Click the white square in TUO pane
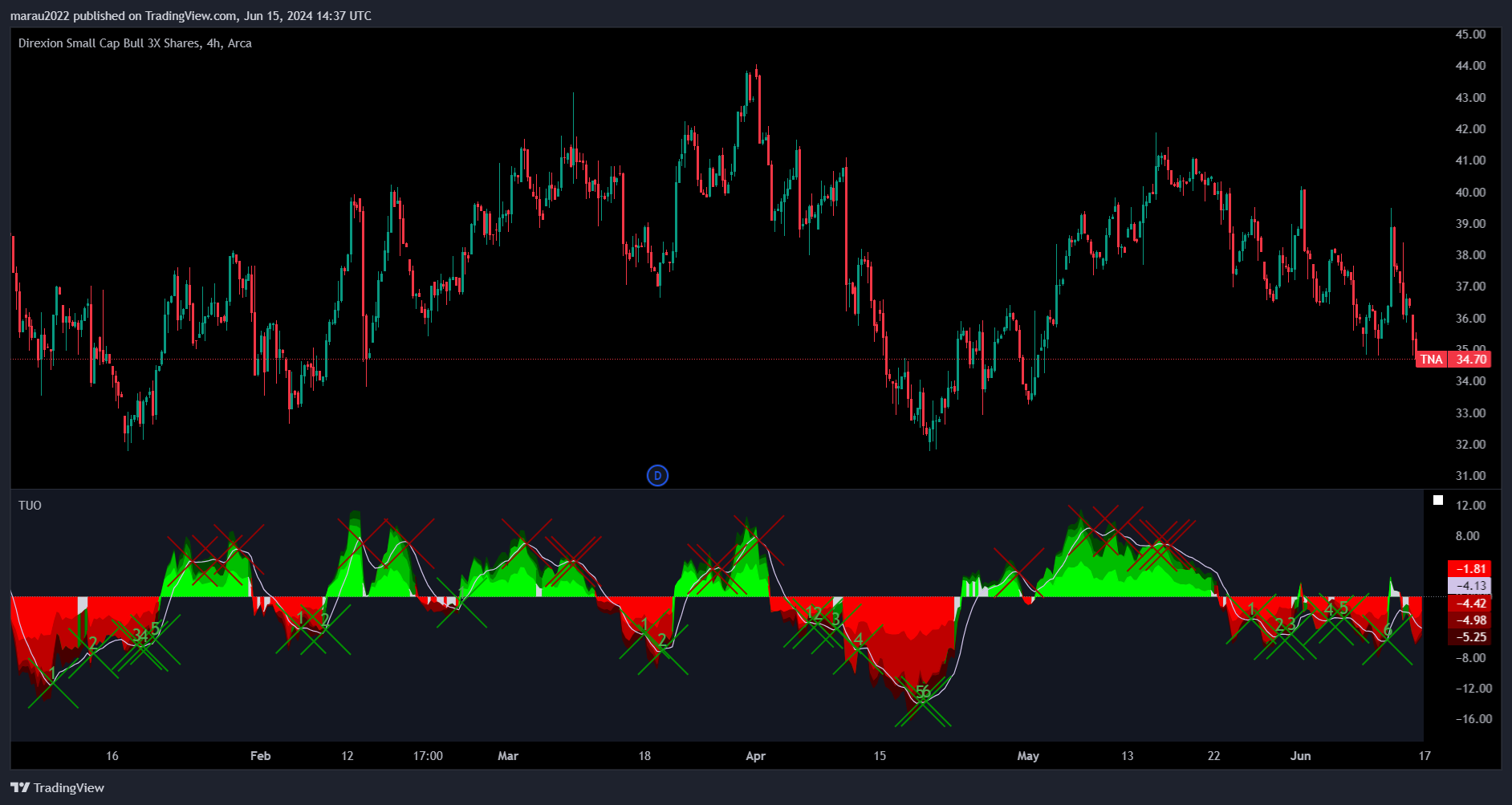This screenshot has height=805, width=1512. tap(1438, 500)
